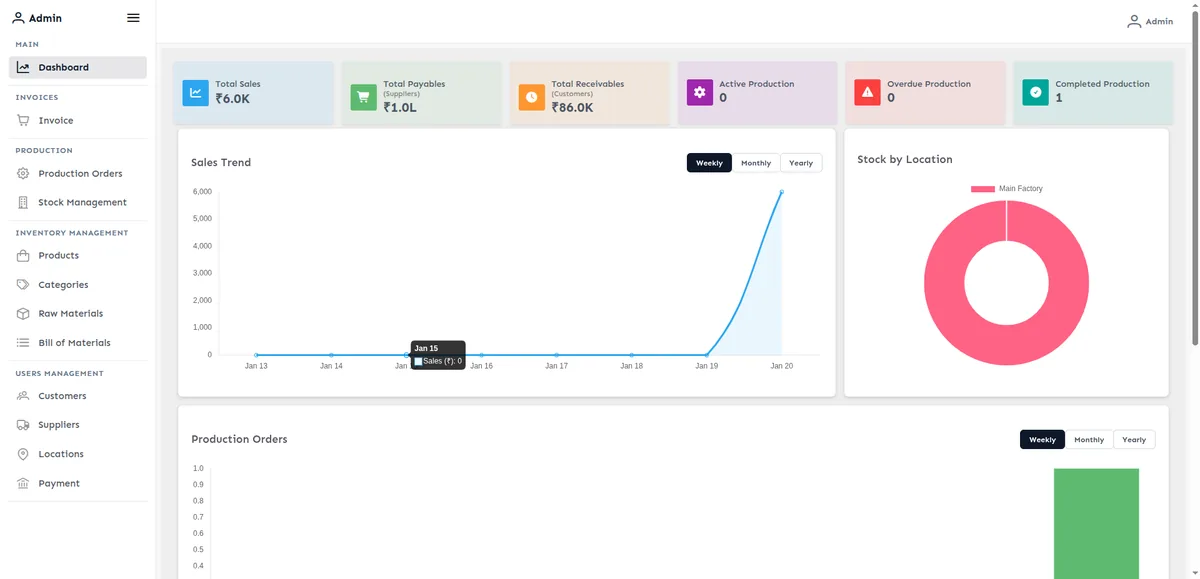This screenshot has height=579, width=1200.
Task: Toggle the hamburger sidebar menu icon
Action: tap(133, 18)
